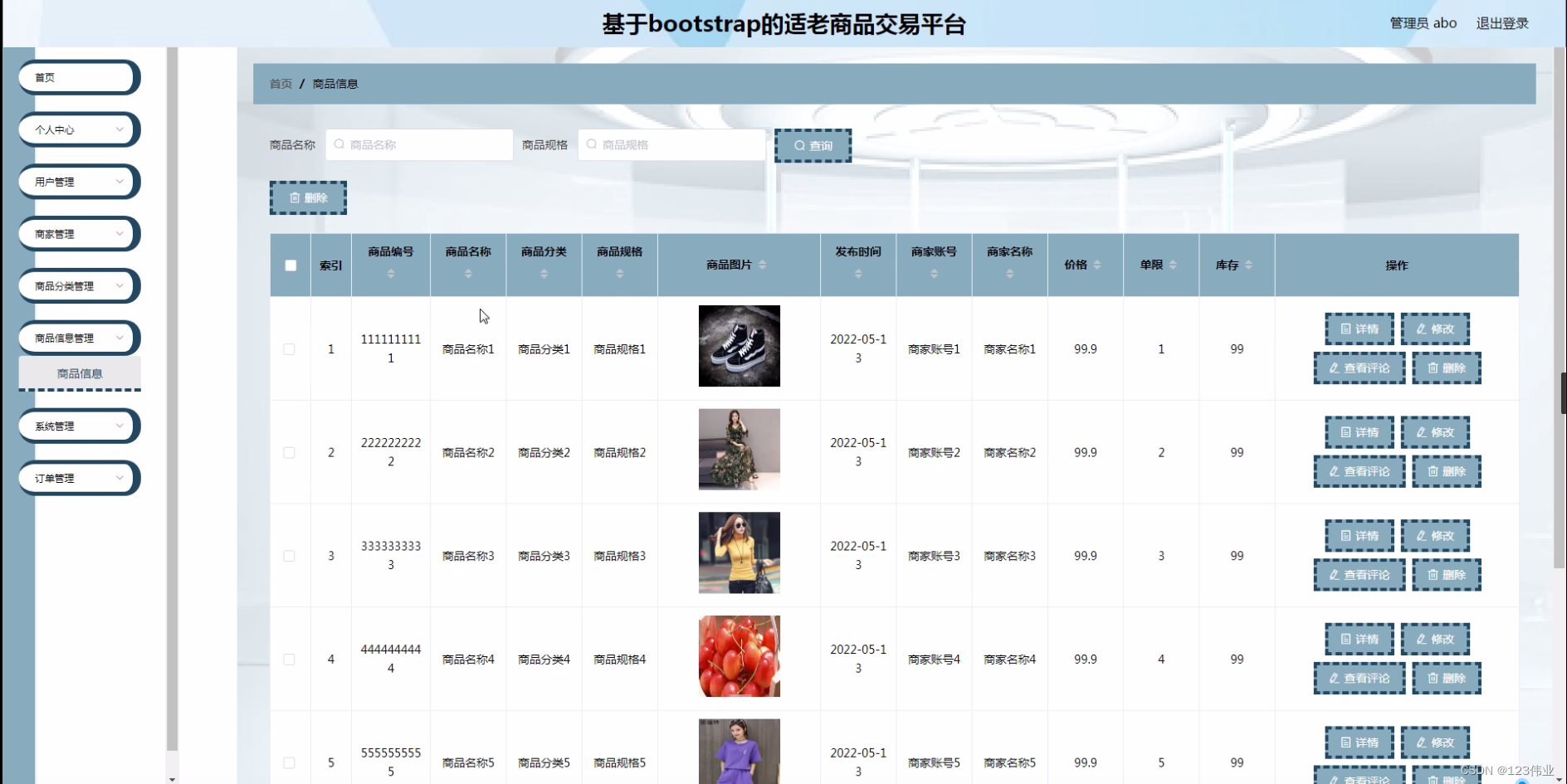
Task: Select 商品信息 in the sidebar menu
Action: coord(80,373)
